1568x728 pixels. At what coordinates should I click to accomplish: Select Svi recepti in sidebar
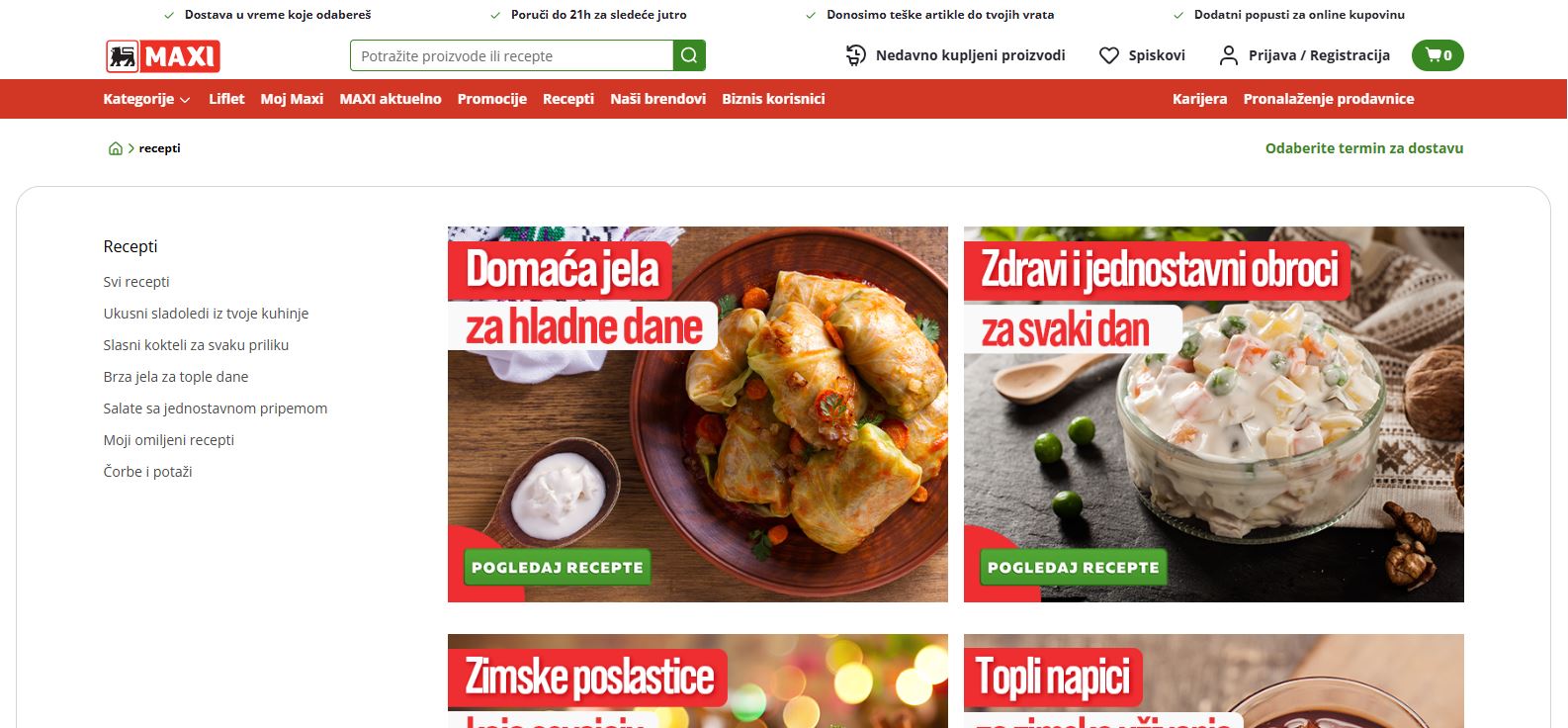136,282
